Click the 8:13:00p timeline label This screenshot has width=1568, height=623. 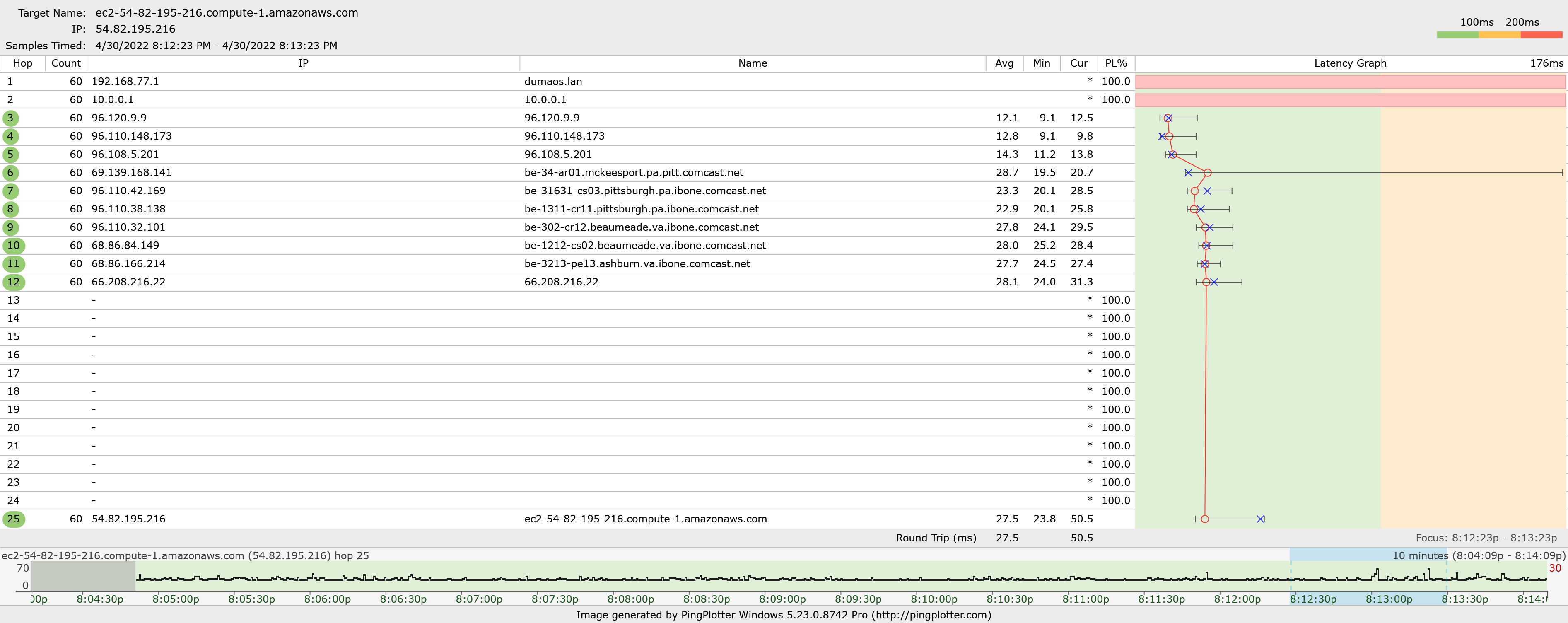click(1388, 599)
